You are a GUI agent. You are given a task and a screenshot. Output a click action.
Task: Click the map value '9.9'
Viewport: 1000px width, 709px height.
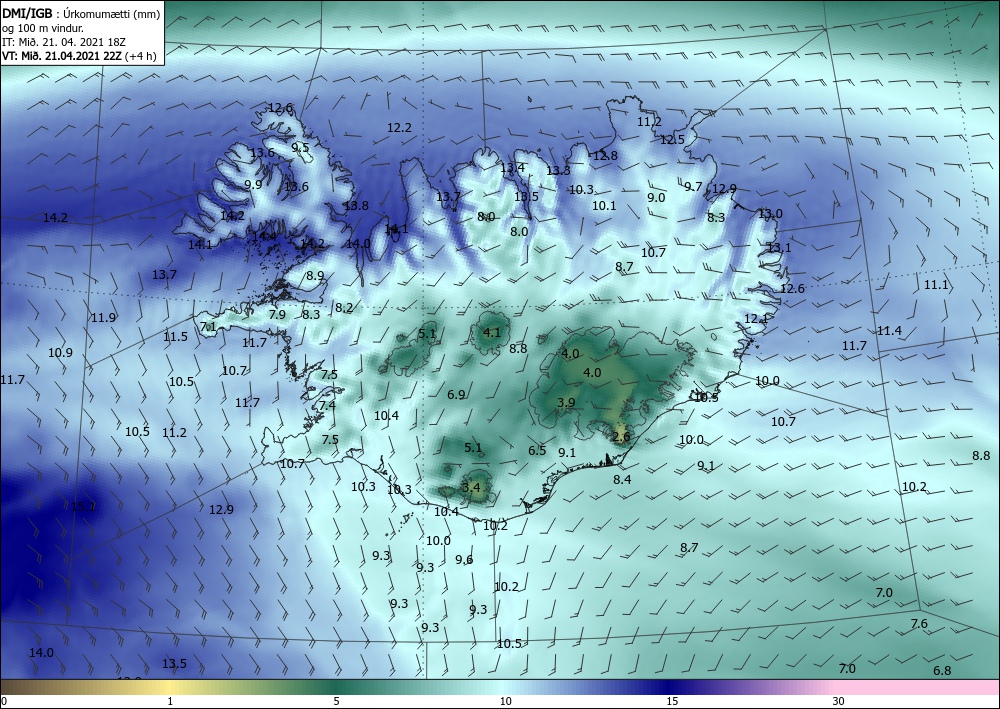coord(253,185)
